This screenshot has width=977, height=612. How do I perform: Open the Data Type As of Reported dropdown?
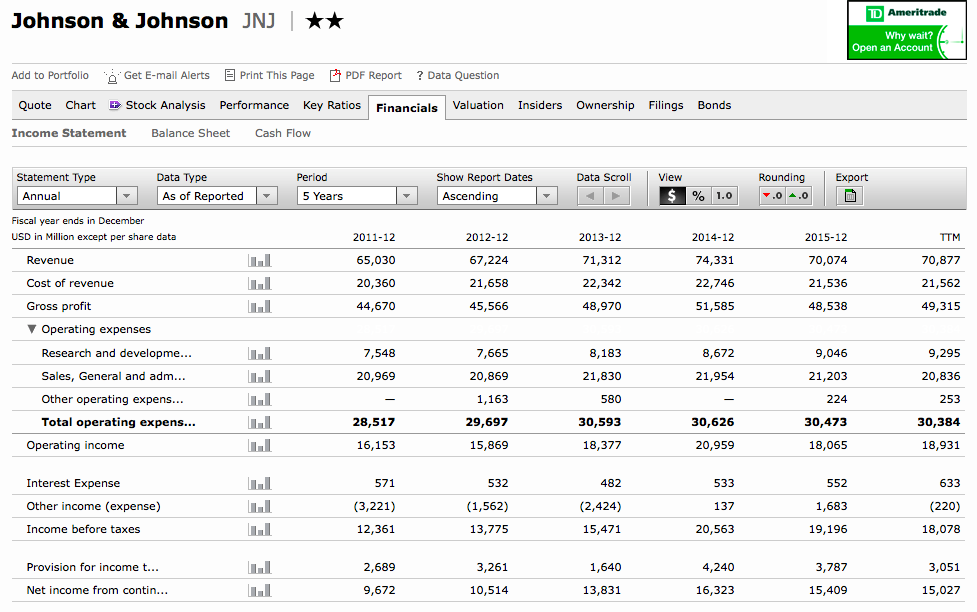tap(217, 196)
